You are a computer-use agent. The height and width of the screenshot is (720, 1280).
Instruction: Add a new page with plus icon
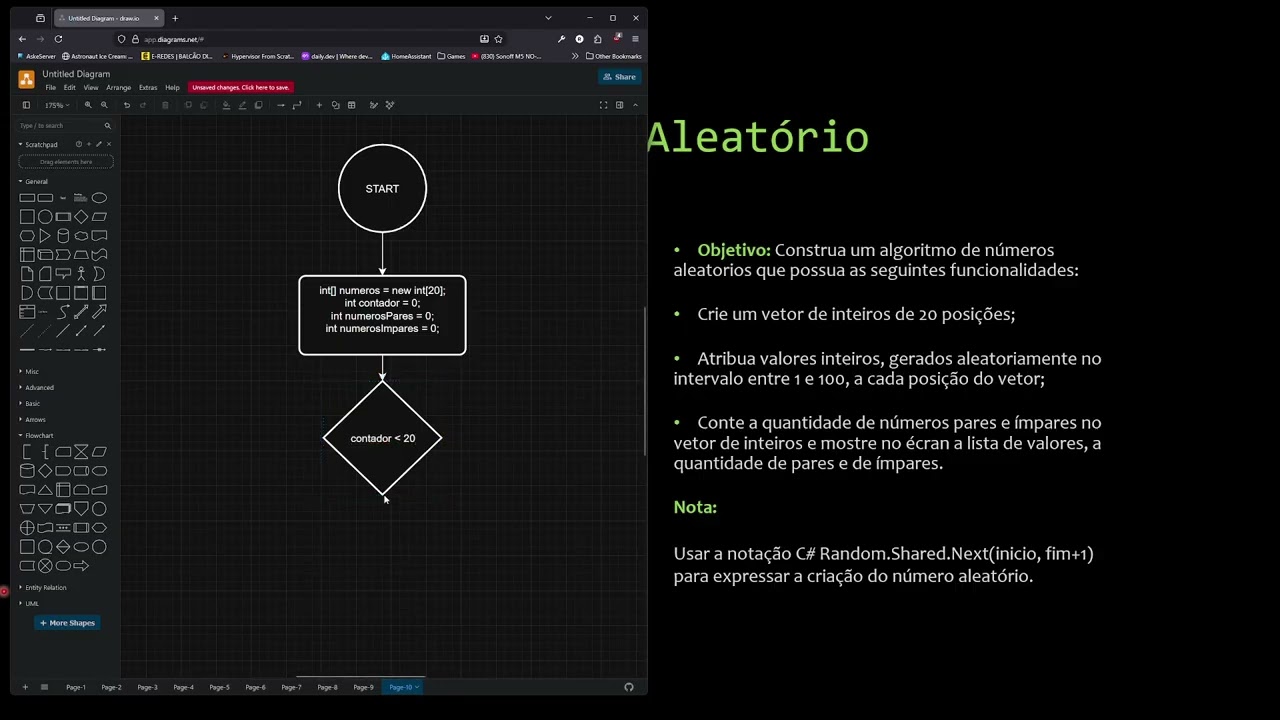coord(25,687)
